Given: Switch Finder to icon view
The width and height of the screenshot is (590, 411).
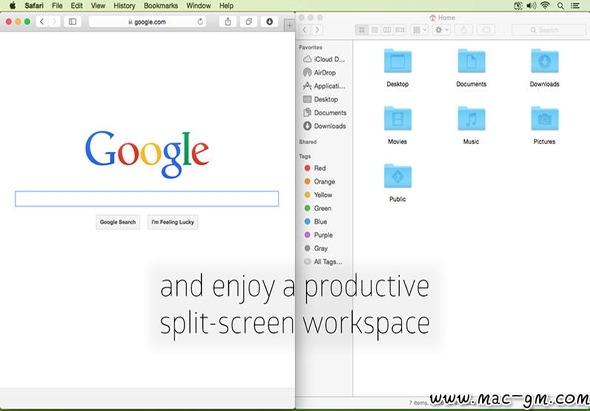Looking at the screenshot, I should click(362, 30).
